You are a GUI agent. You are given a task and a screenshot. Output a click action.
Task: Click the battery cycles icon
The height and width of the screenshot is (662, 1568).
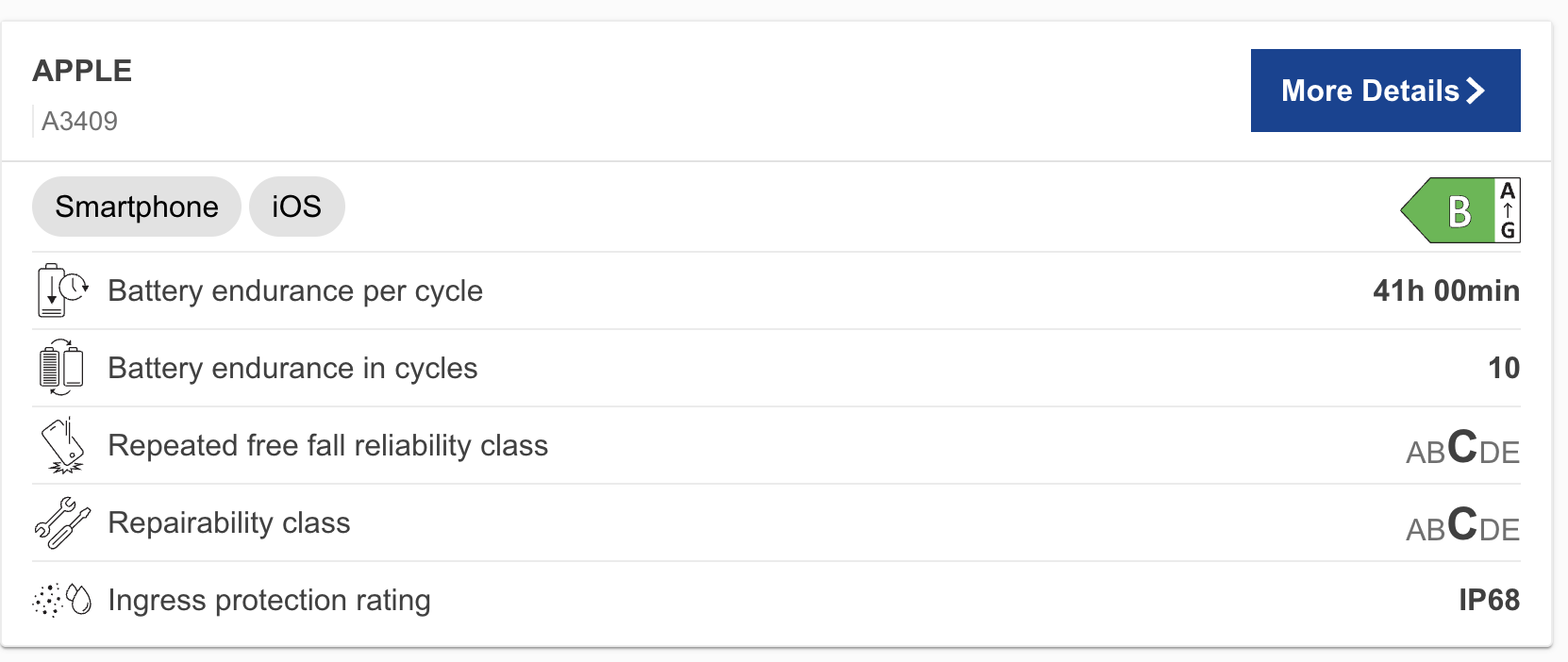tap(61, 368)
